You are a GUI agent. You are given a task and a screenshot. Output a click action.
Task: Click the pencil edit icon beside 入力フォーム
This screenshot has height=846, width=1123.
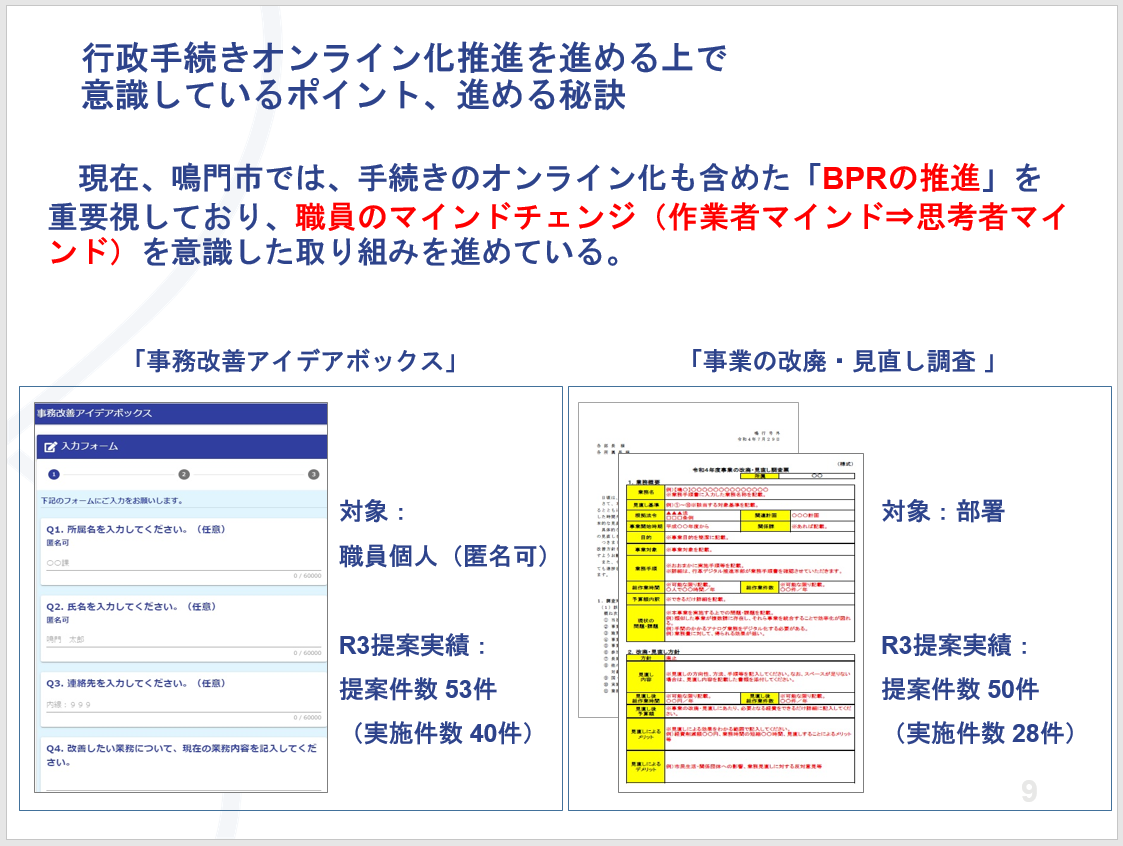(50, 447)
